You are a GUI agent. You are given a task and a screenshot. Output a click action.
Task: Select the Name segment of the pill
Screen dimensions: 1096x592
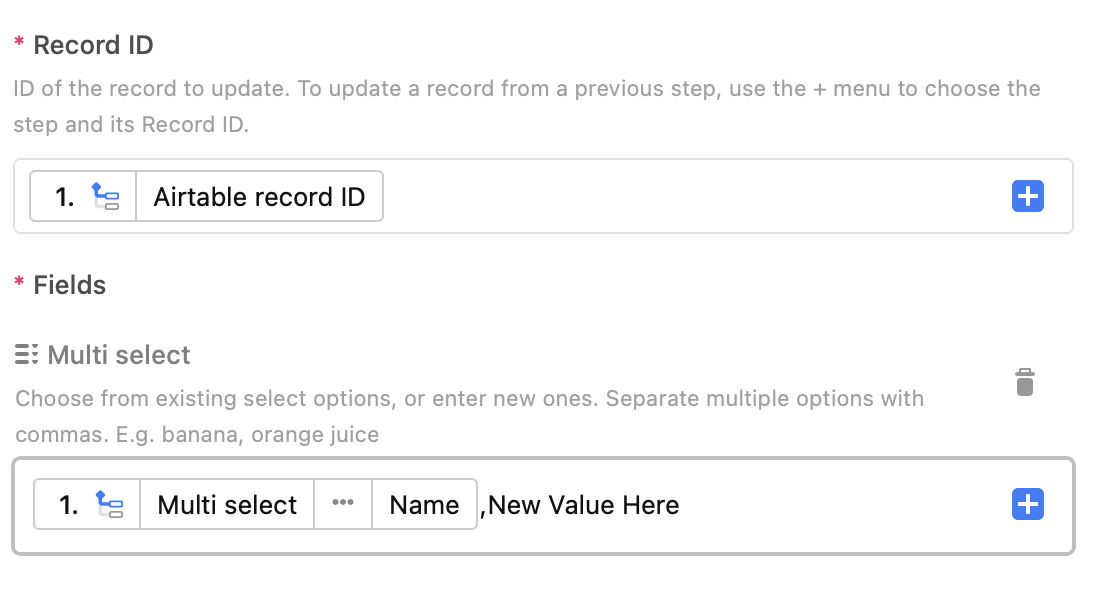pos(424,505)
